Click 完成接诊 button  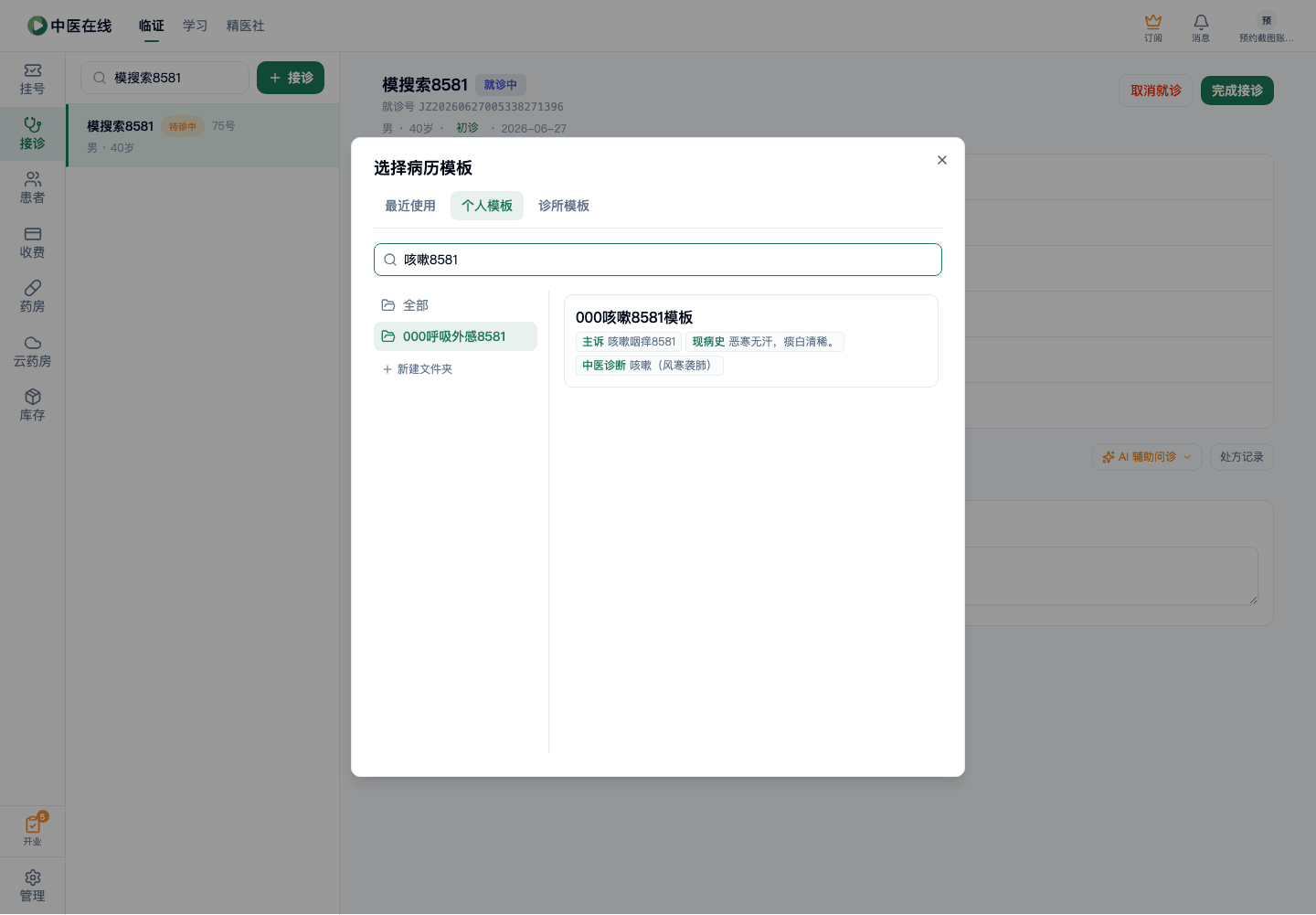(1237, 90)
